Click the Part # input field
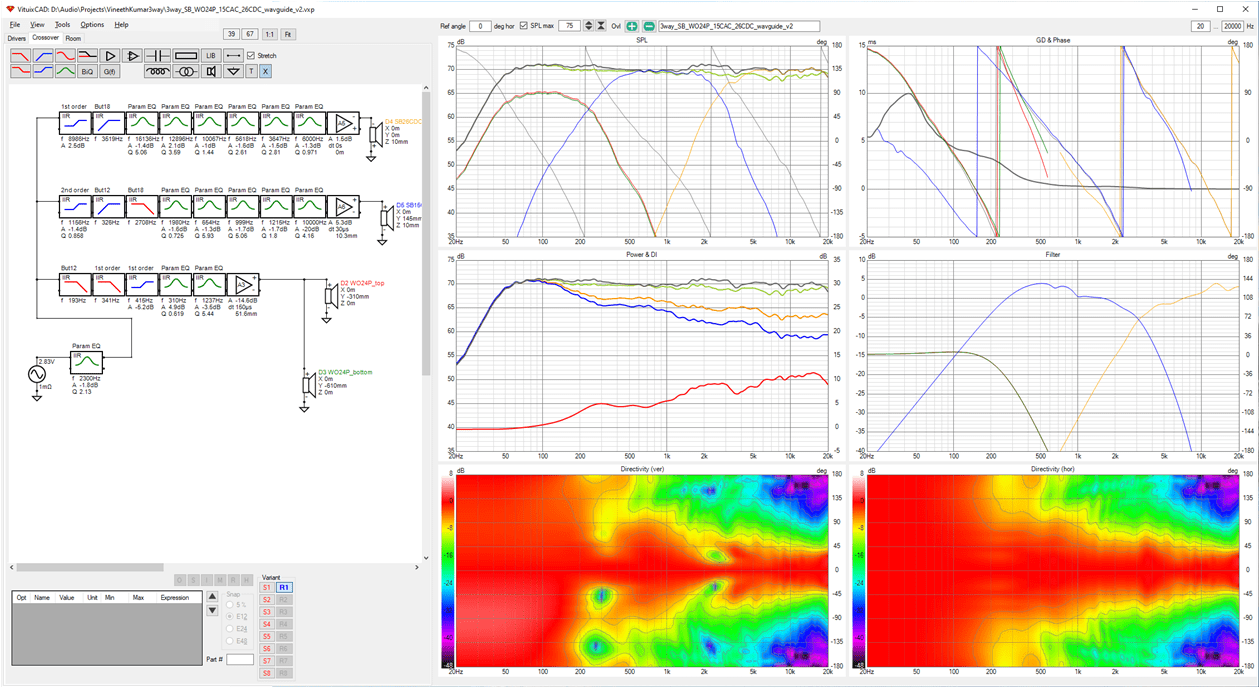 click(x=240, y=659)
